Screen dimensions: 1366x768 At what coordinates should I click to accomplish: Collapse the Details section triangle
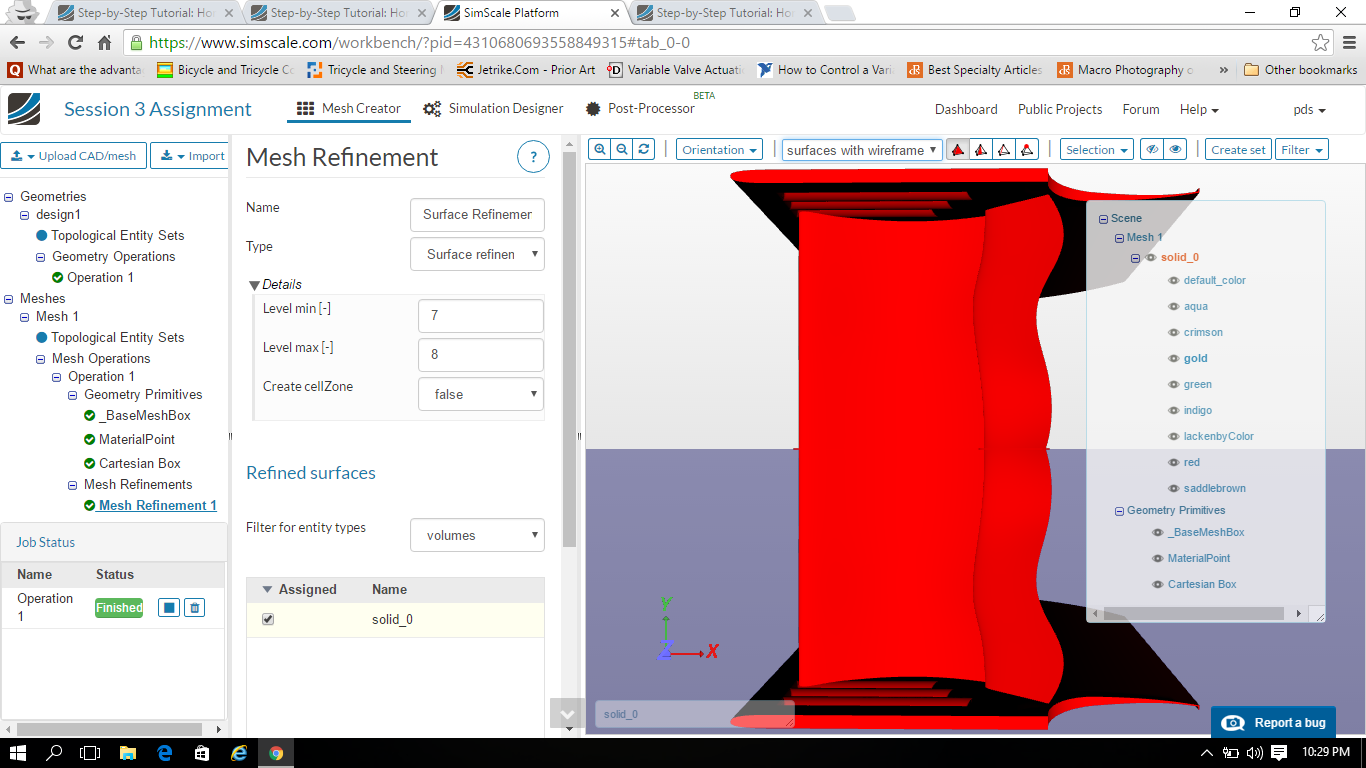255,285
